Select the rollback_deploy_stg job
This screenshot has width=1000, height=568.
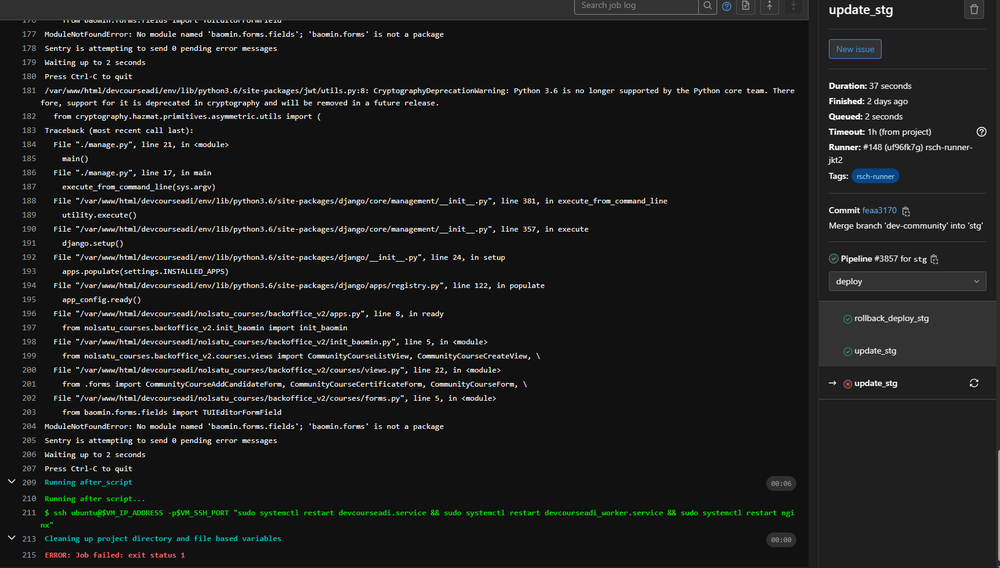pos(891,318)
